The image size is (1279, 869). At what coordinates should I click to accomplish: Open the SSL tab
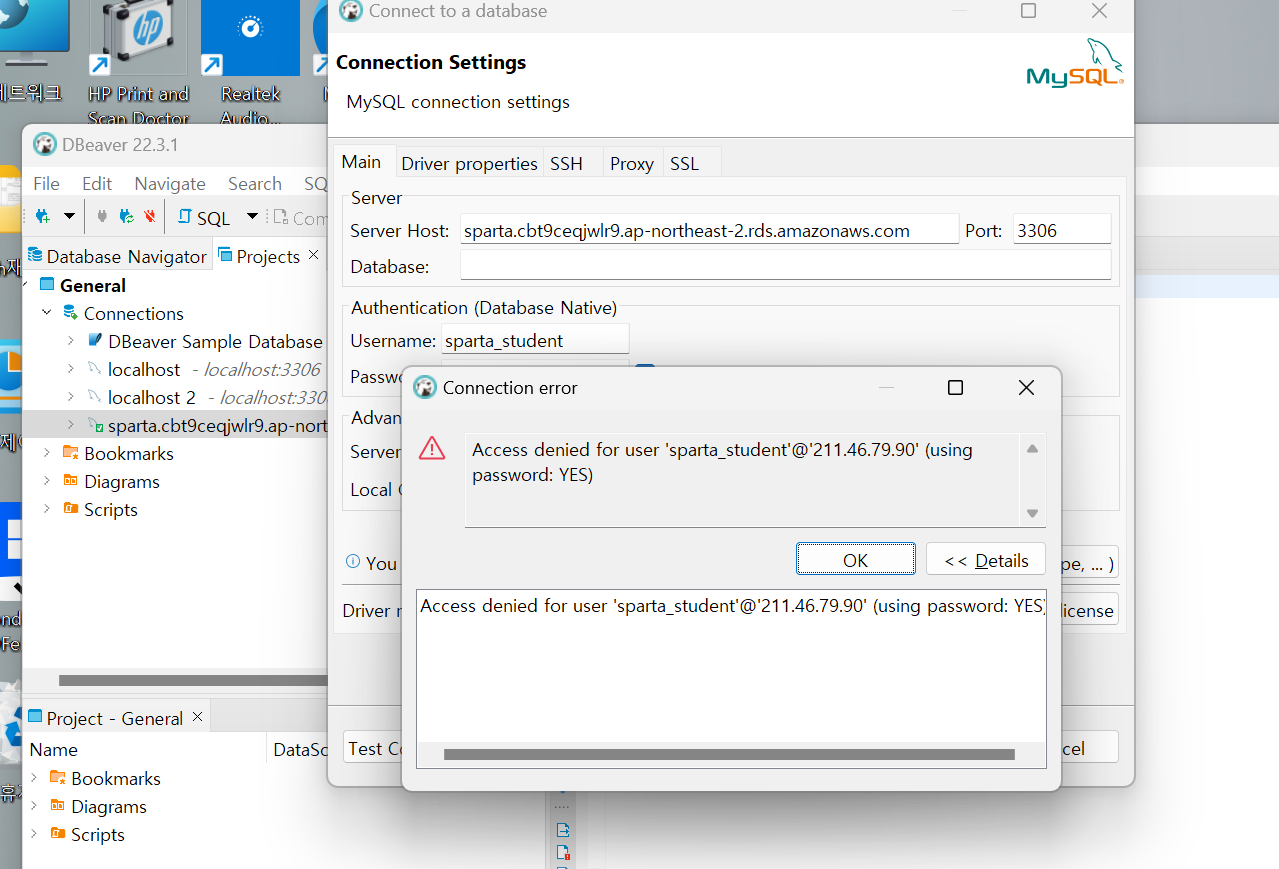685,164
